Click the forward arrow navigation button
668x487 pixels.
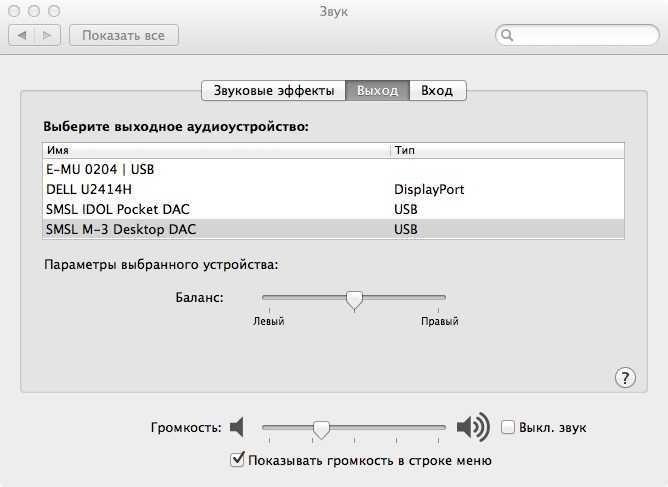pos(47,35)
